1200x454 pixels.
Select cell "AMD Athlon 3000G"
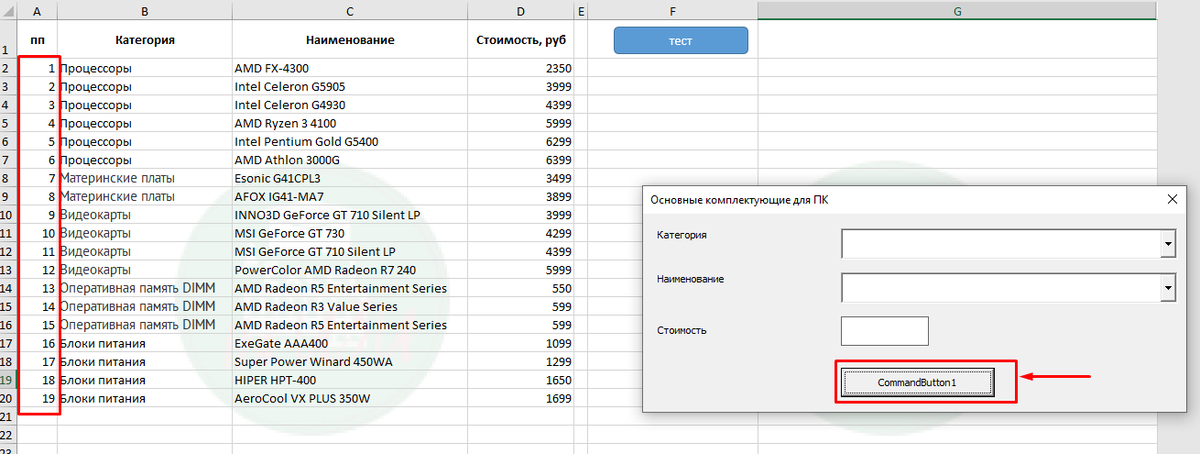[350, 160]
